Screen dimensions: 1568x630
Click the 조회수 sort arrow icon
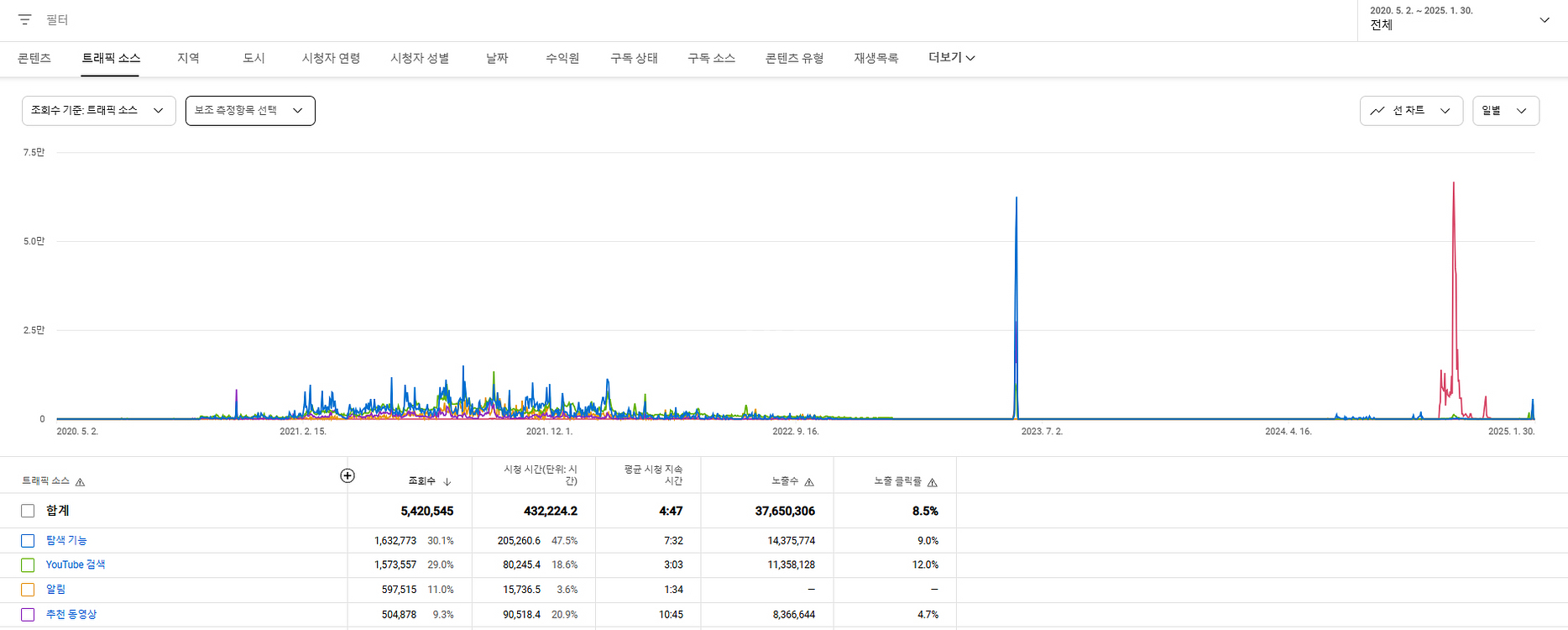(447, 482)
